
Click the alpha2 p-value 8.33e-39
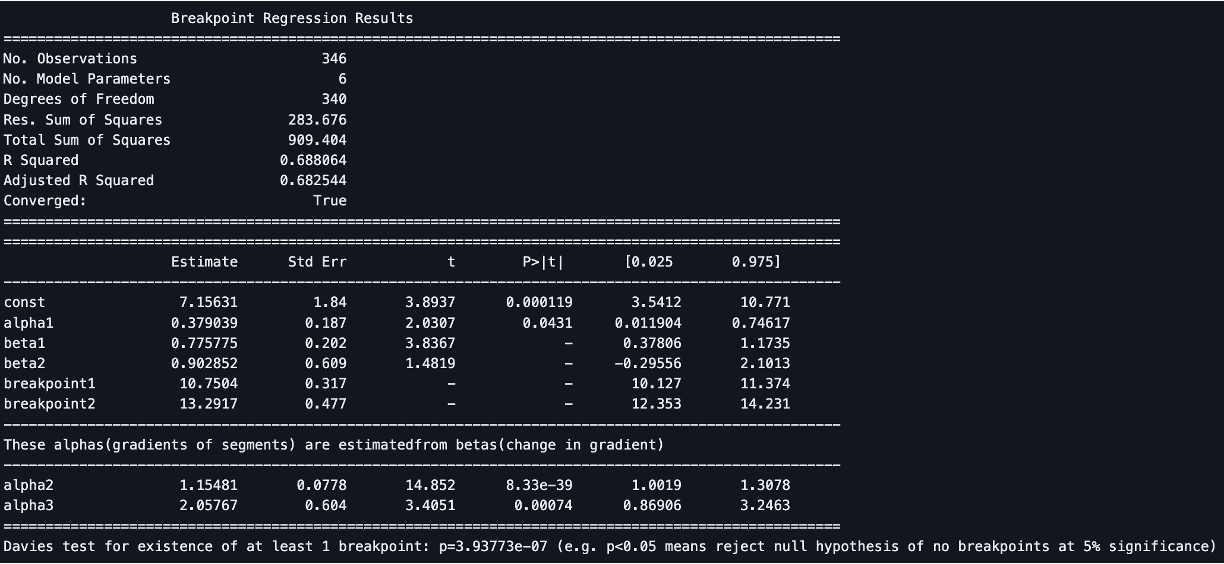point(539,485)
